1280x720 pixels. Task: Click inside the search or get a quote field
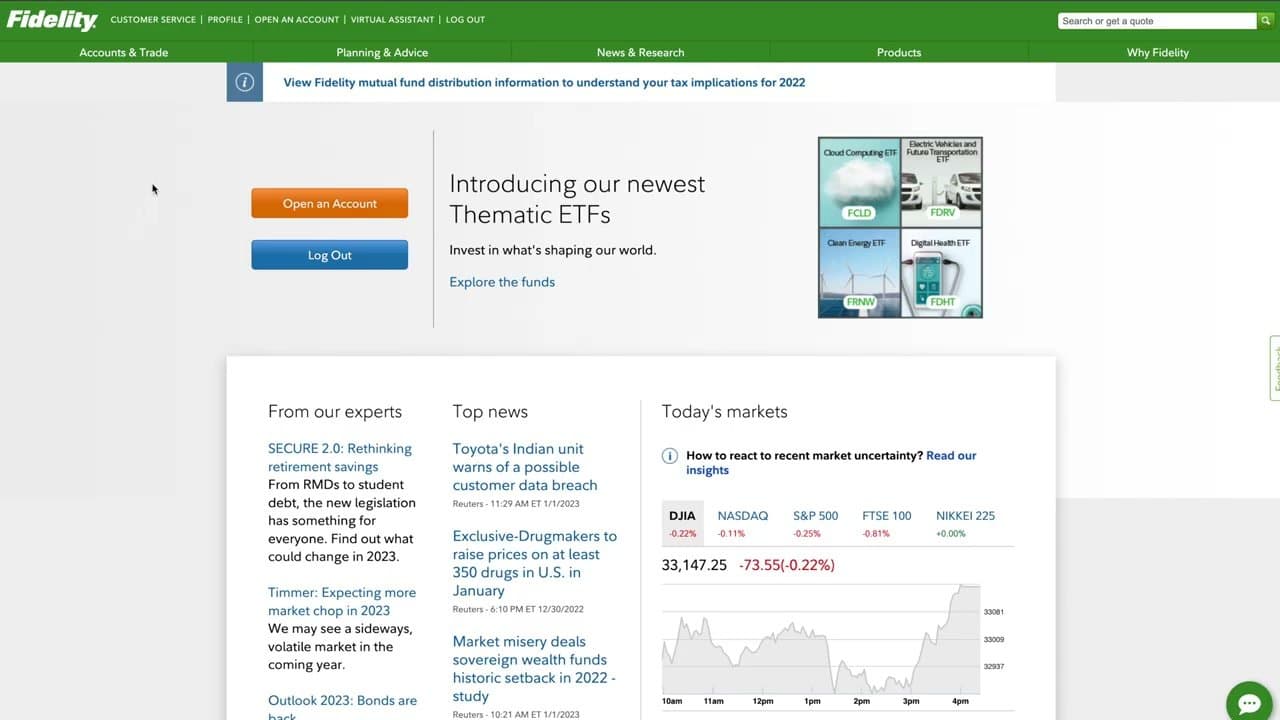(1150, 20)
